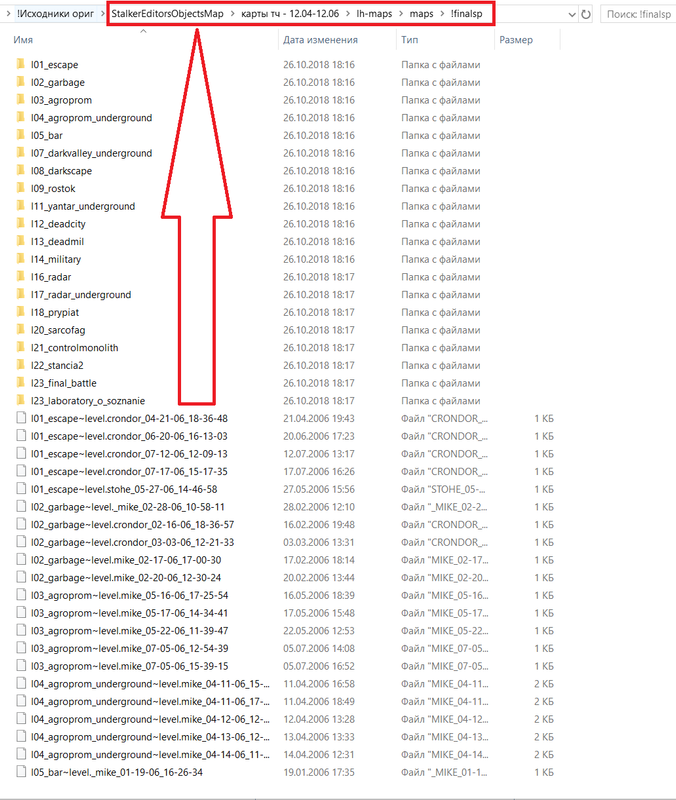Click file icon of l01_escape~level.stohe_05-27-06_14-46-58
Image resolution: width=676 pixels, height=800 pixels.
tap(21, 489)
